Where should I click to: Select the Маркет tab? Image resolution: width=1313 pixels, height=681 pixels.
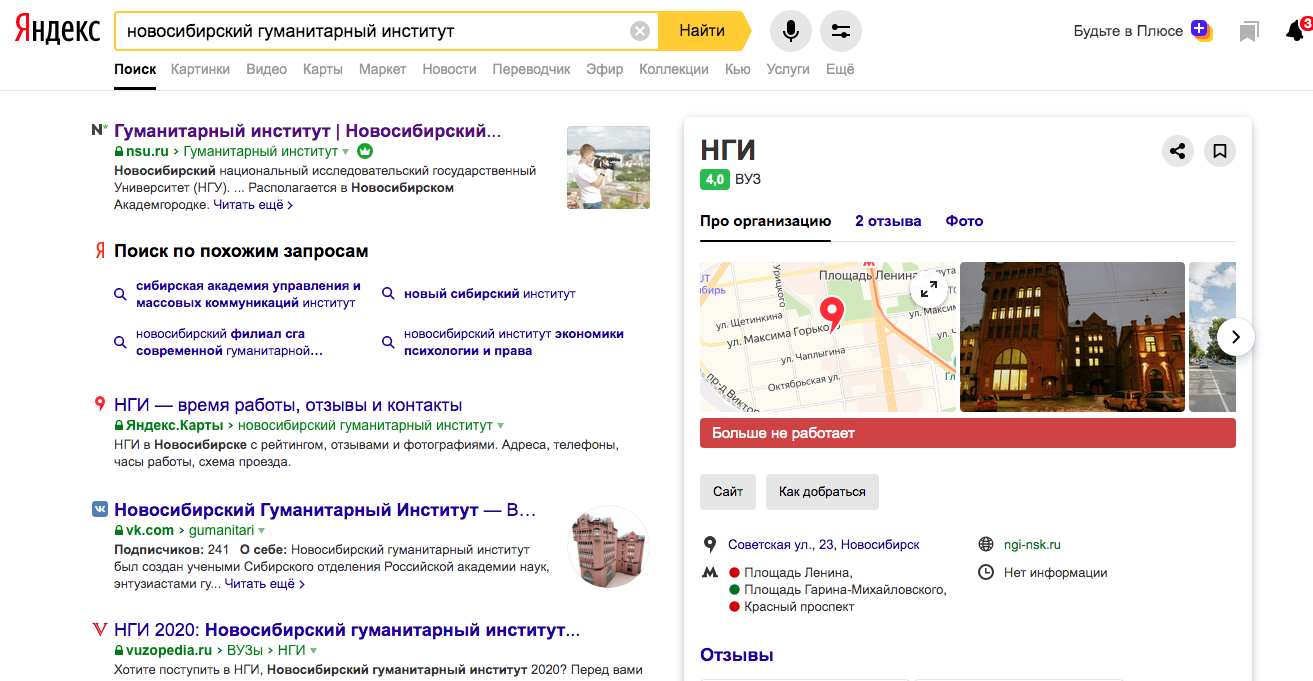[382, 69]
